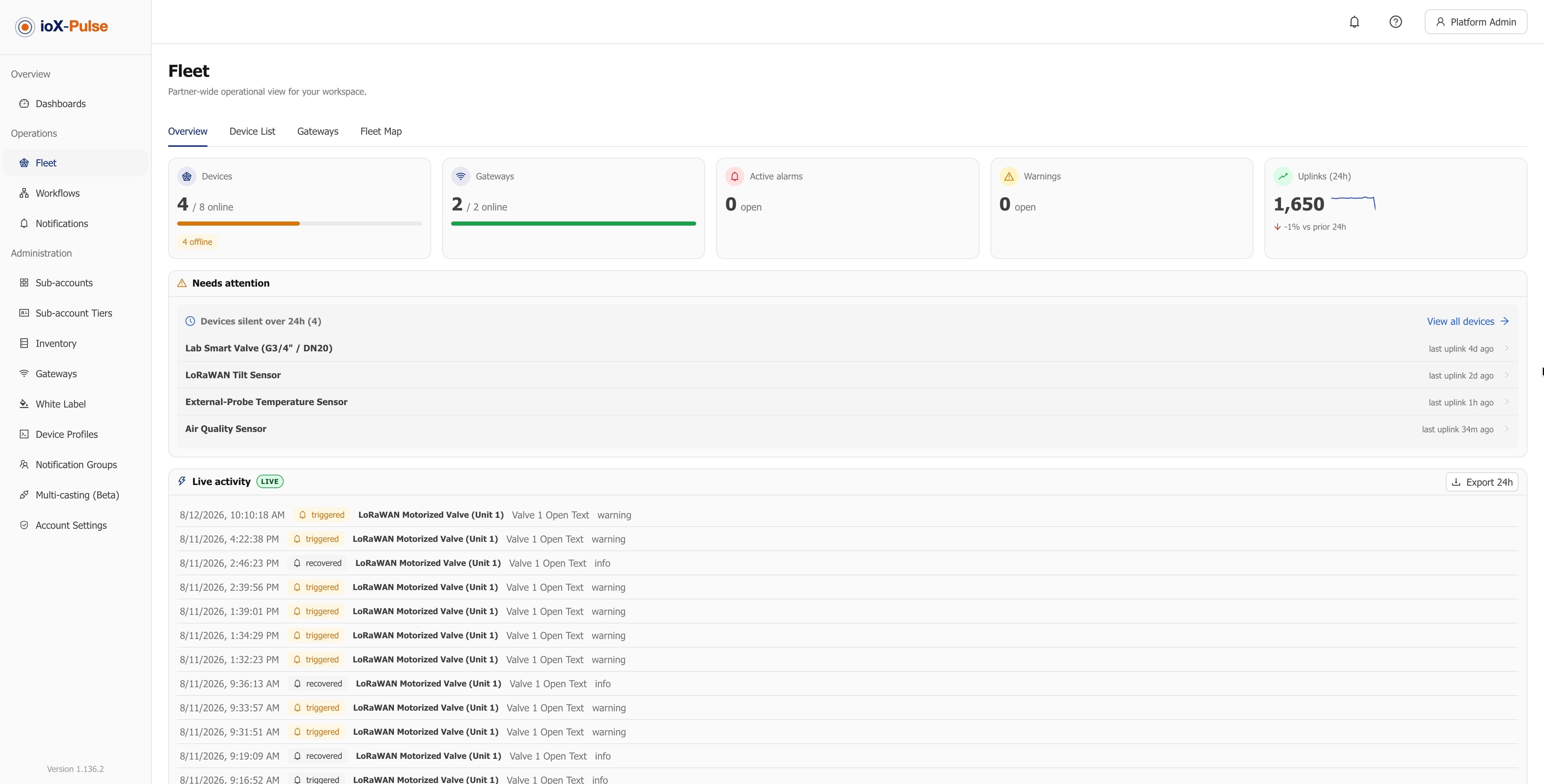
Task: Open Device Profiles page
Action: [x=75, y=434]
